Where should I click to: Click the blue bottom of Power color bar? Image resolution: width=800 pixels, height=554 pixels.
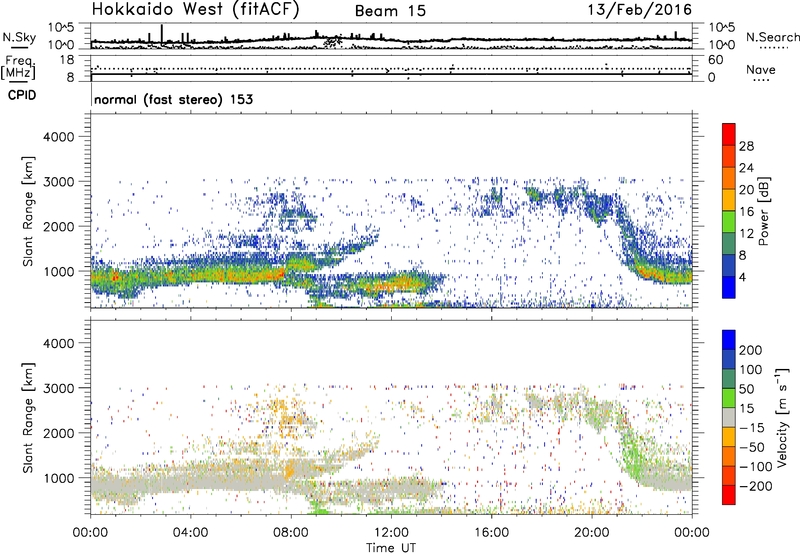[x=729, y=287]
